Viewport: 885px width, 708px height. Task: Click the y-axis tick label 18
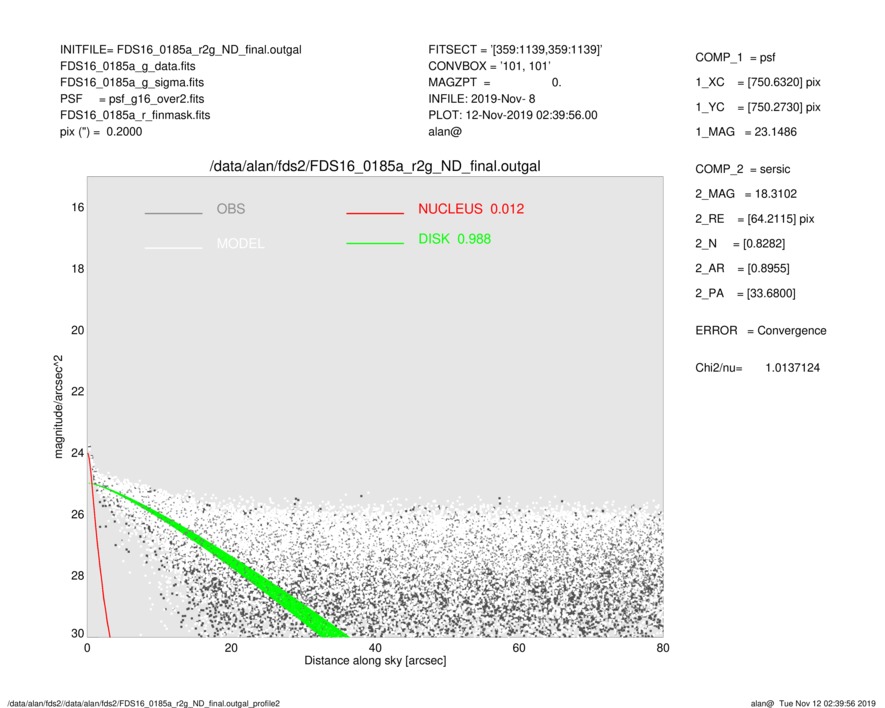coord(77,269)
